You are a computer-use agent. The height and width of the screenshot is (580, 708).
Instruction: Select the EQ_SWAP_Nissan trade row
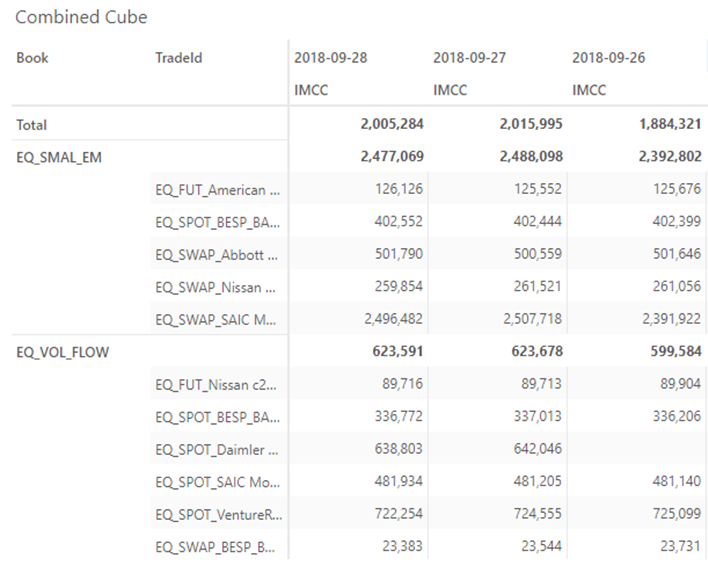[215, 288]
